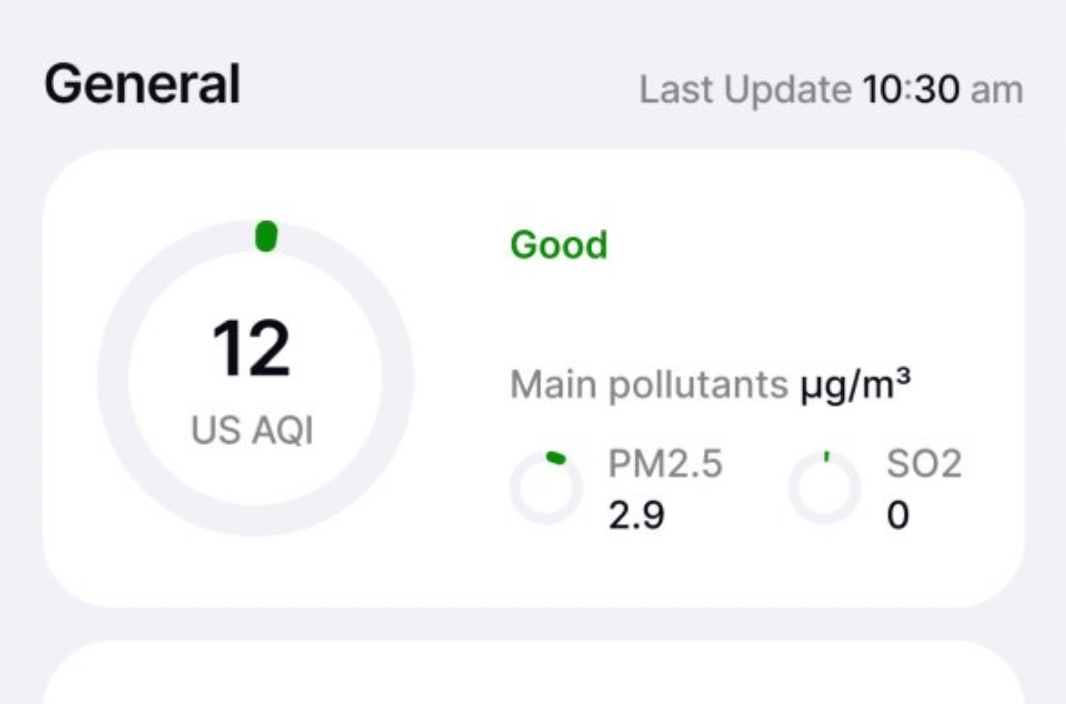Image resolution: width=1066 pixels, height=704 pixels.
Task: Click the "US AQI" label
Action: (x=252, y=431)
